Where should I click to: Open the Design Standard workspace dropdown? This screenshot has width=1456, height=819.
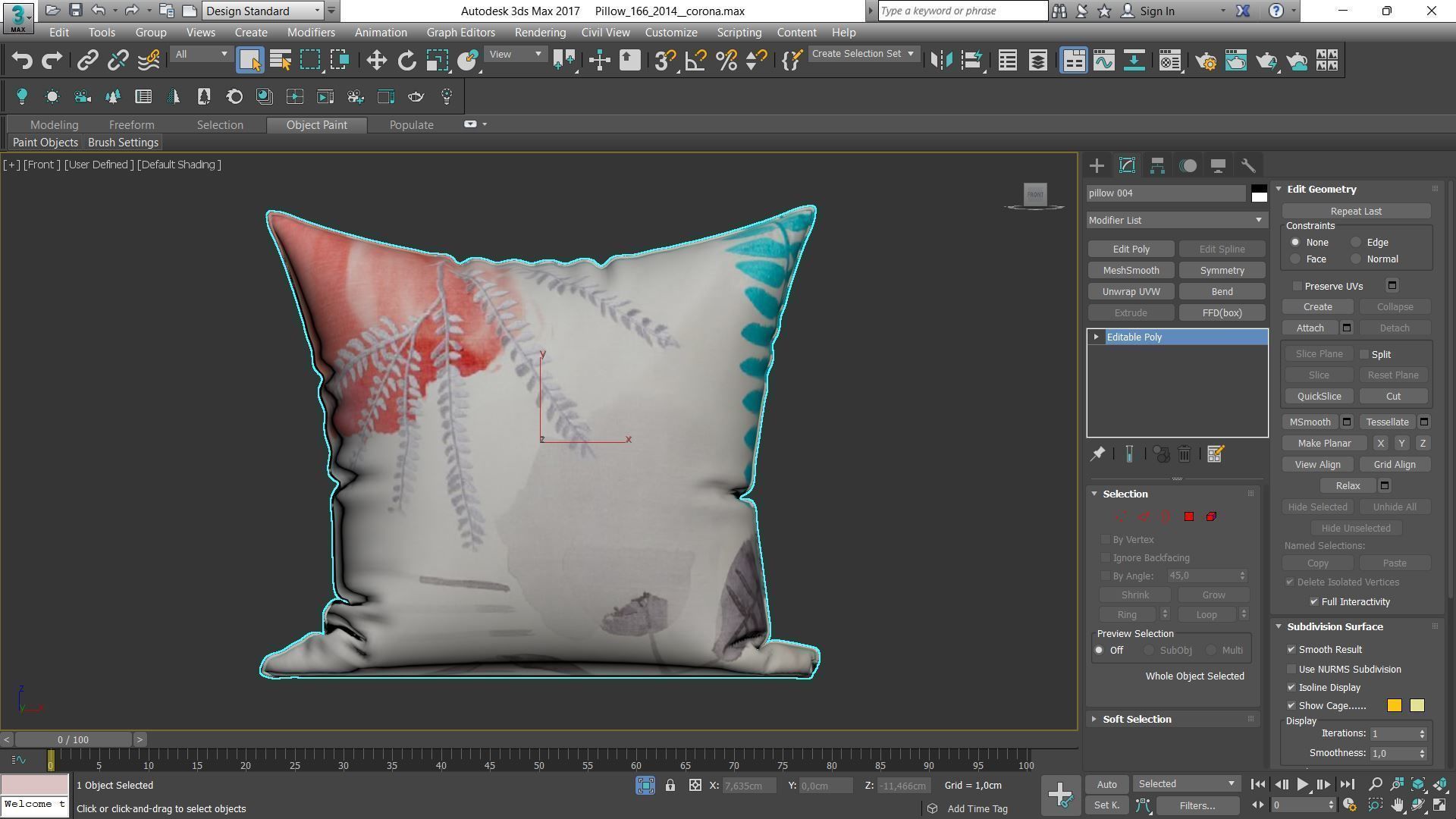point(263,11)
